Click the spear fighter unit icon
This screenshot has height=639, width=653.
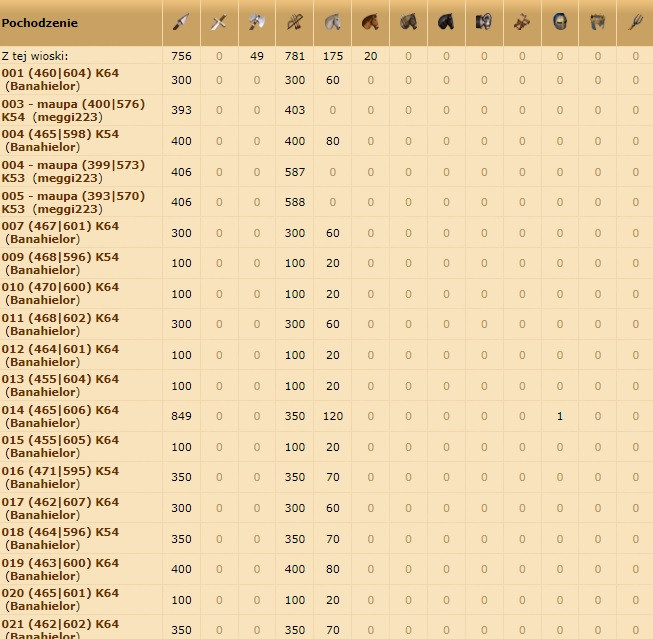click(181, 22)
